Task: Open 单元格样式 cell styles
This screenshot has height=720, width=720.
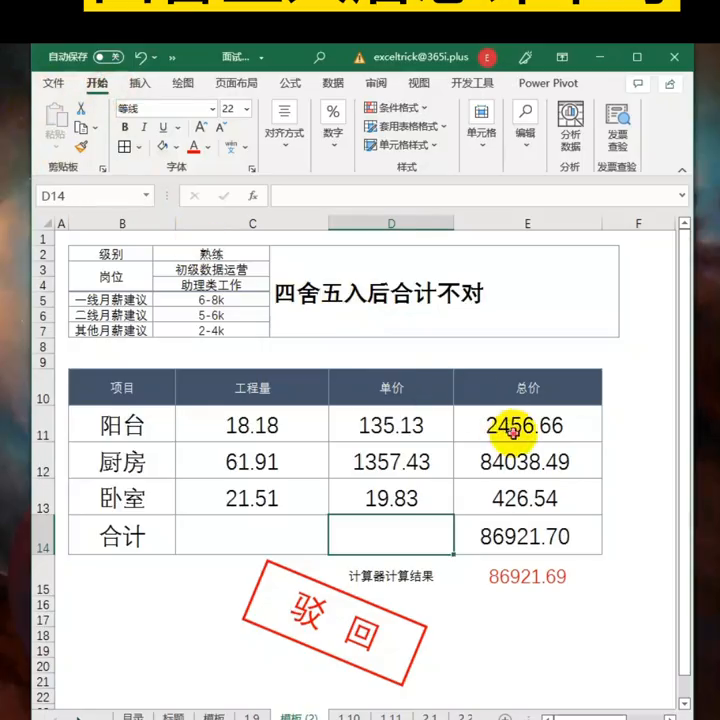Action: (400, 145)
